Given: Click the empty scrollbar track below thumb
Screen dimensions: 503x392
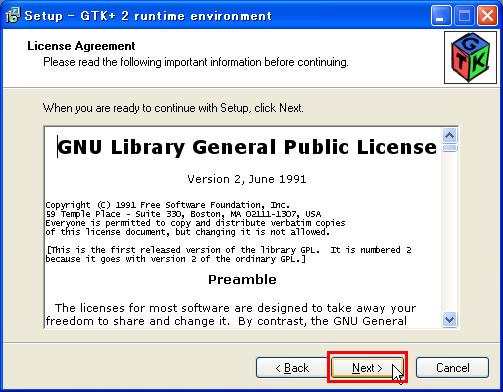Looking at the screenshot, I should click(x=450, y=232).
